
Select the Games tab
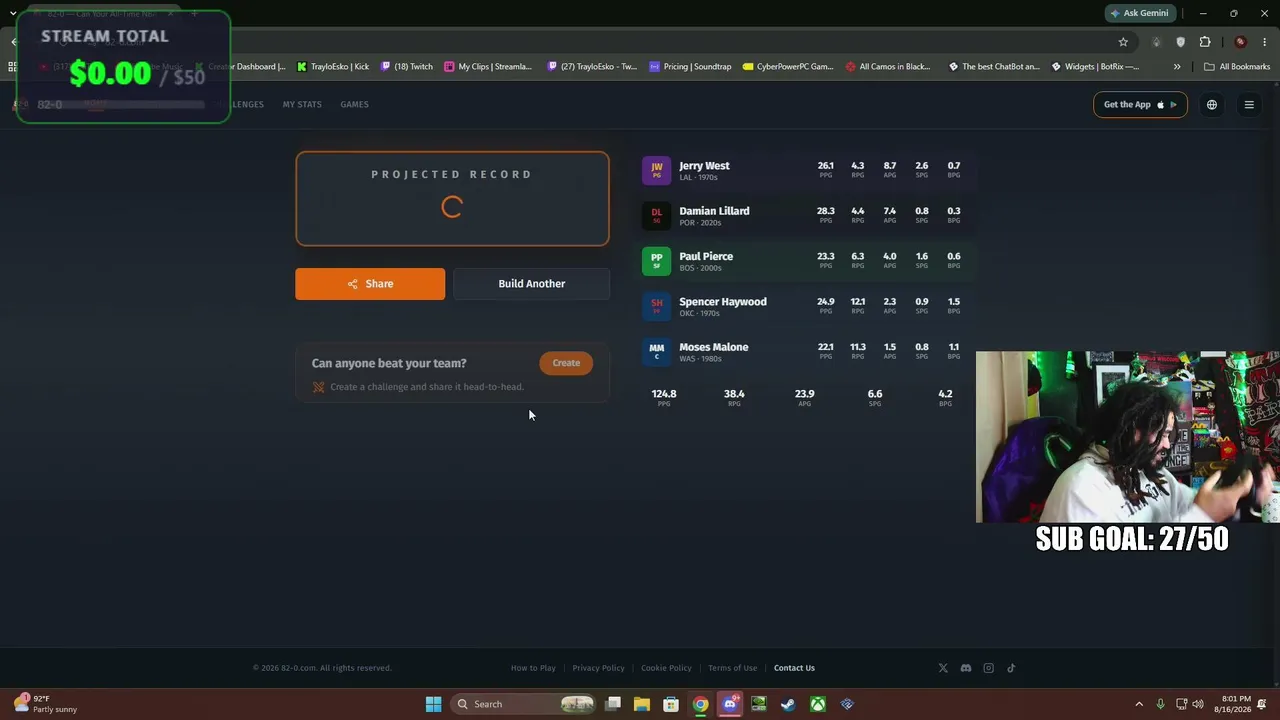point(354,105)
